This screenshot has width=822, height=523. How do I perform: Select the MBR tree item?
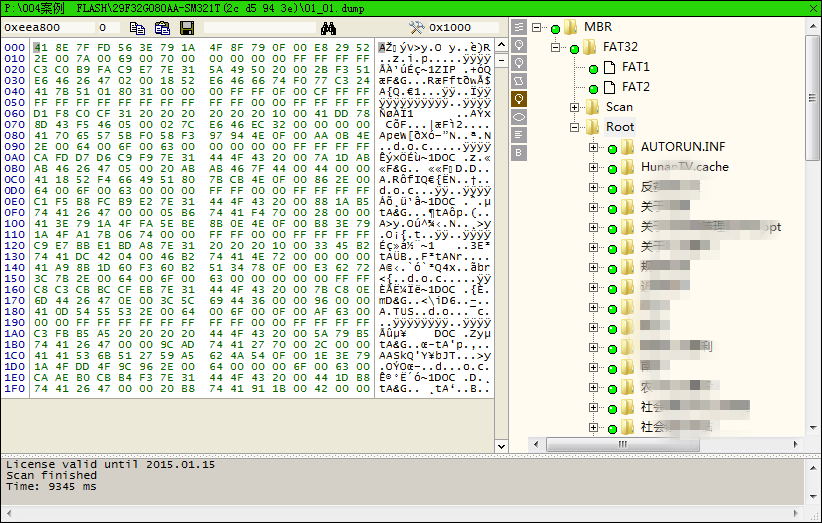(598, 27)
